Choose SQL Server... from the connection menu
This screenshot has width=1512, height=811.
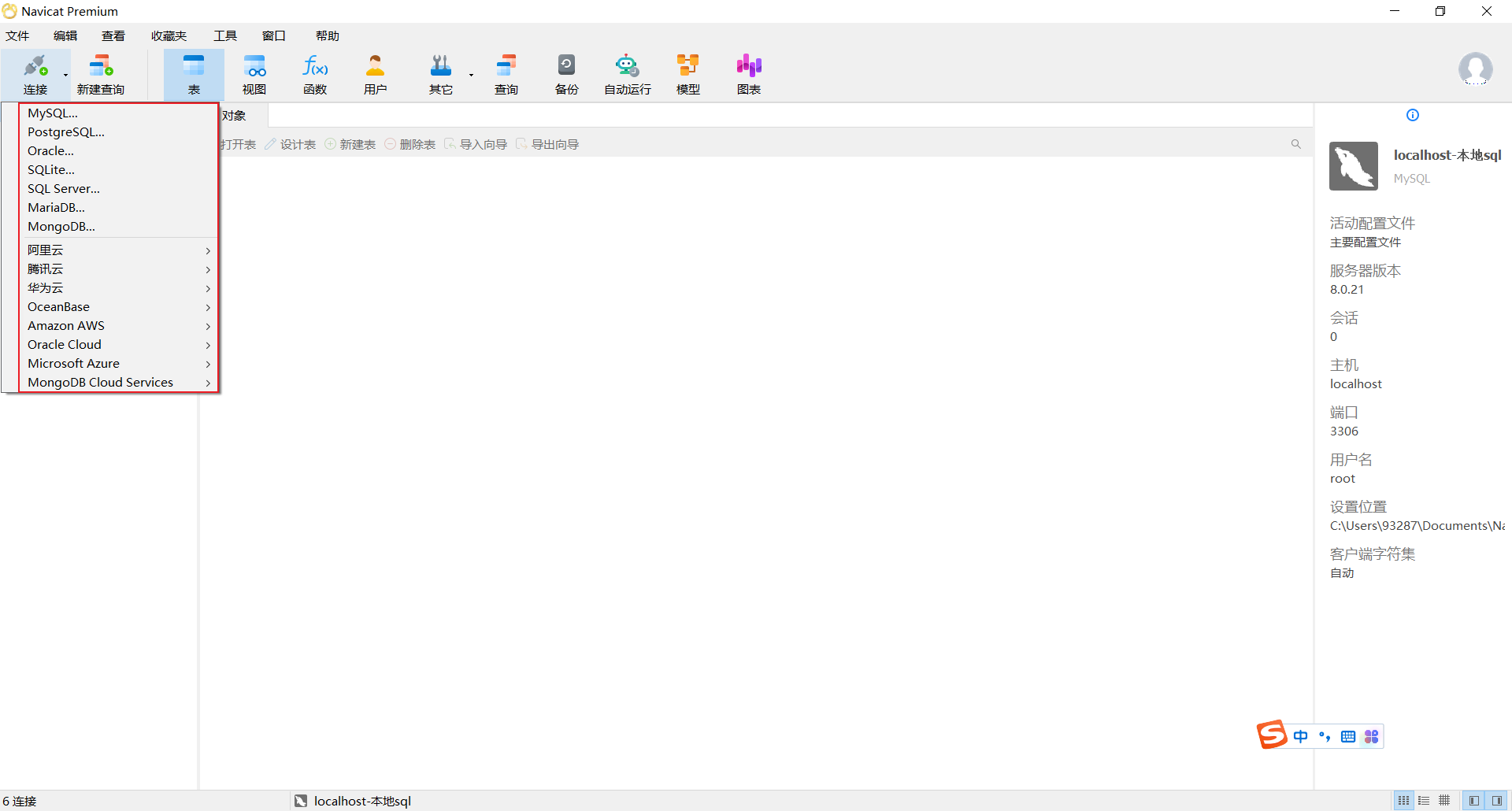click(x=118, y=189)
